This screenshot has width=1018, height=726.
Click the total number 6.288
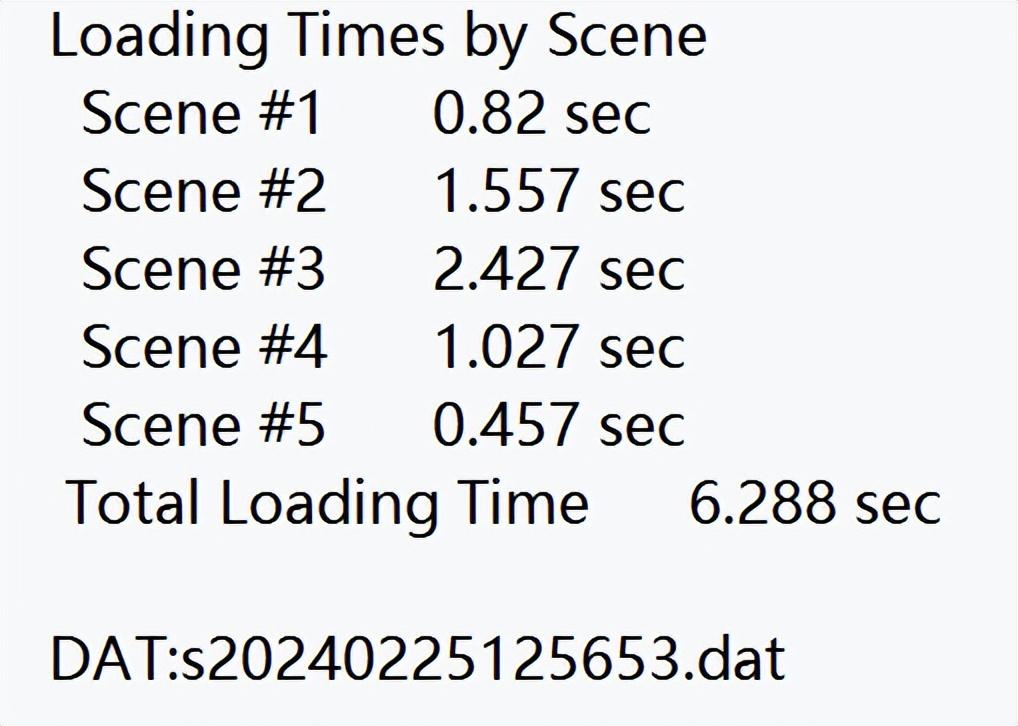(x=763, y=502)
